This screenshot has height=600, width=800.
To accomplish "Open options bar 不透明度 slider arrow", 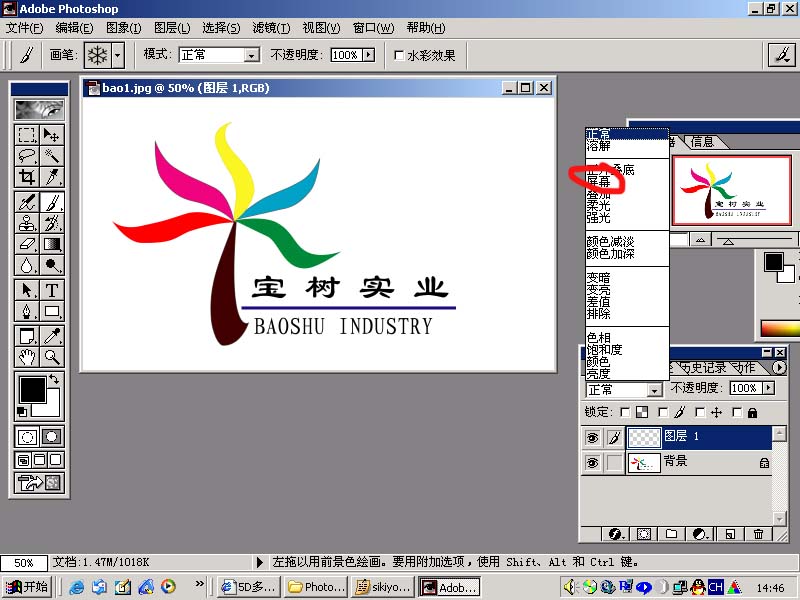I will point(369,55).
